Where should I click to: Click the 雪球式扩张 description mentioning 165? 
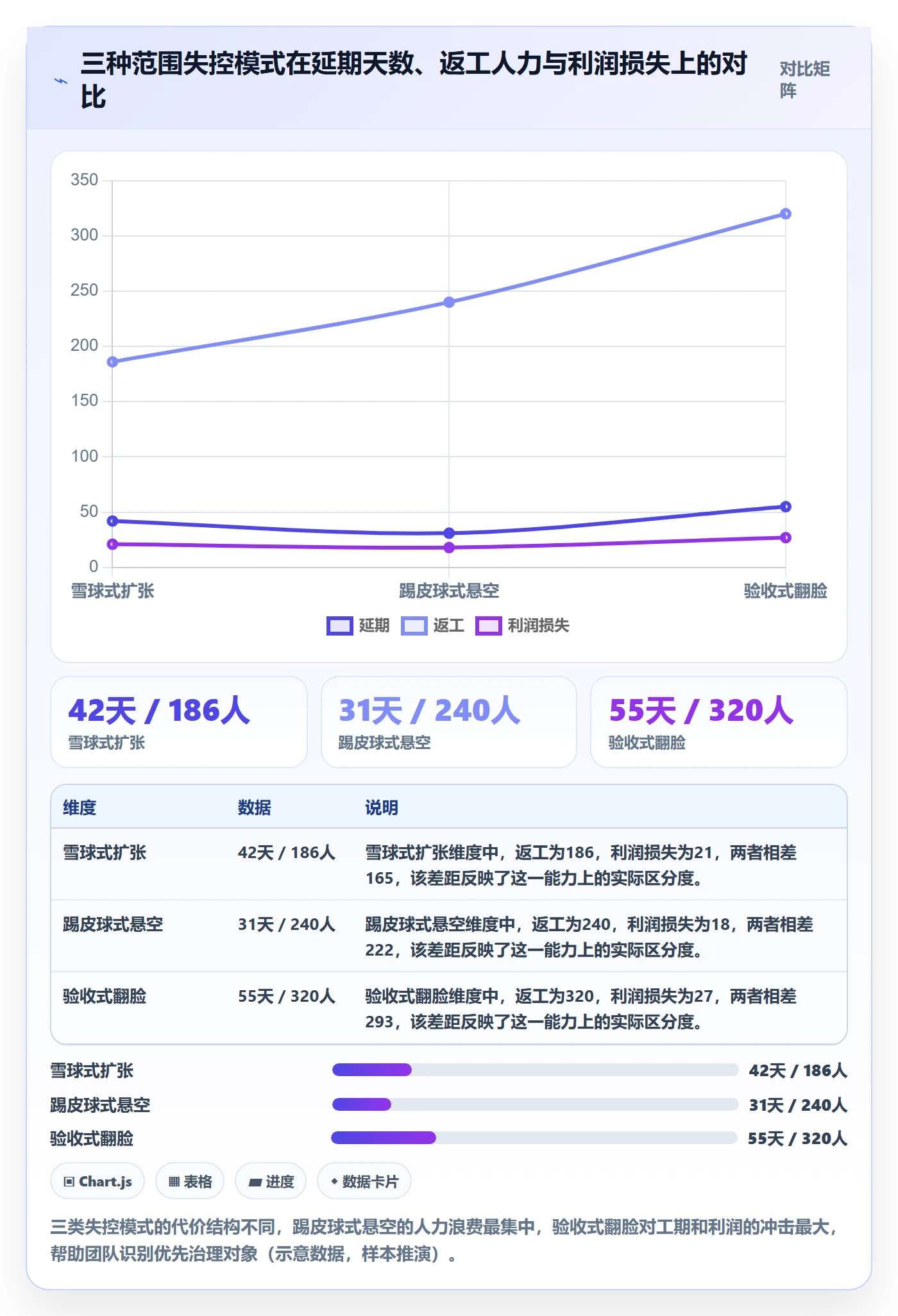(x=581, y=865)
